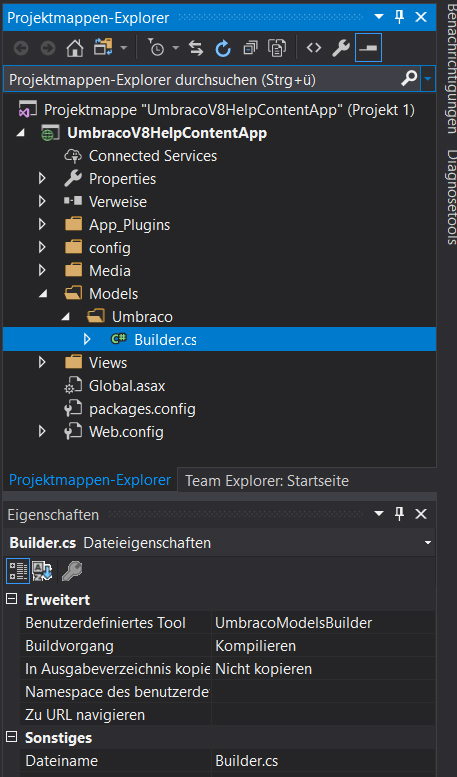Click the Global.asax file icon
This screenshot has height=777, width=457.
click(73, 386)
